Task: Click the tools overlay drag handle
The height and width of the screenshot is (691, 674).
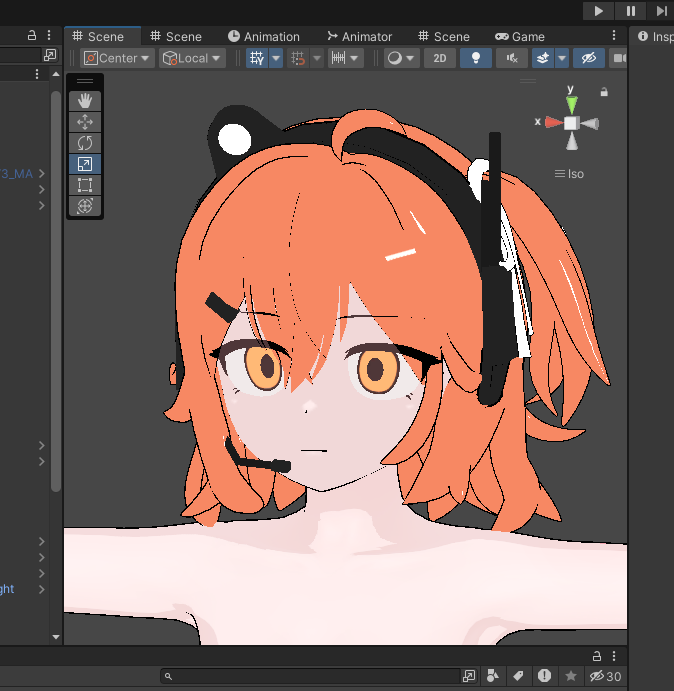Action: pos(85,81)
